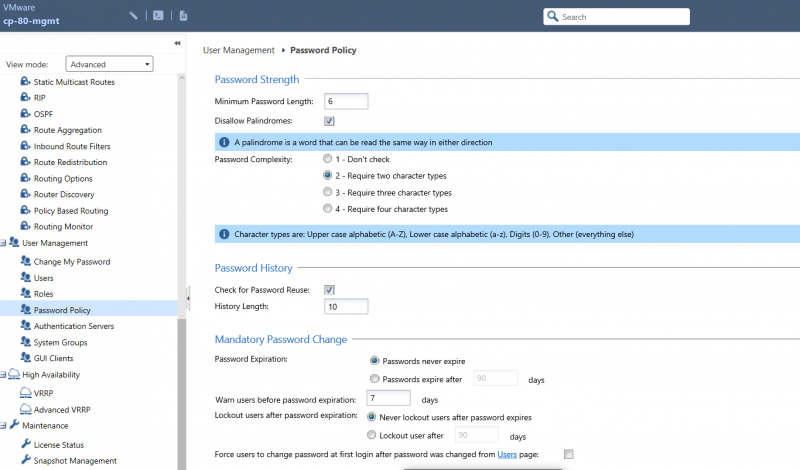Collapse the High Availability tree node
Screen dimensions: 800x470
coord(3,375)
